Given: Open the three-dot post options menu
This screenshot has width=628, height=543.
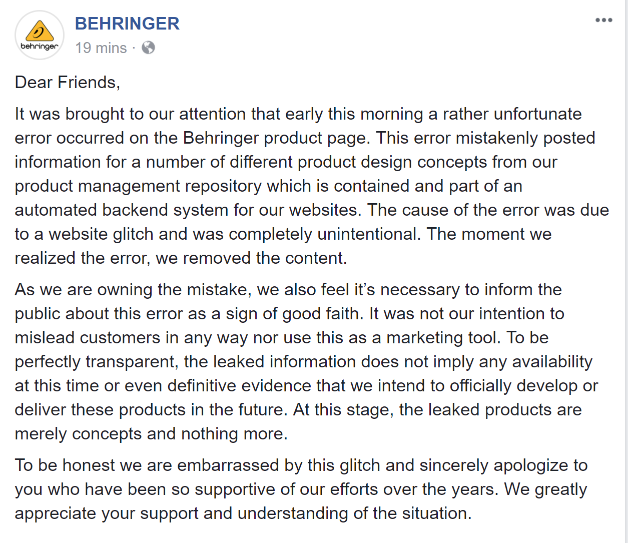Looking at the screenshot, I should 604,20.
